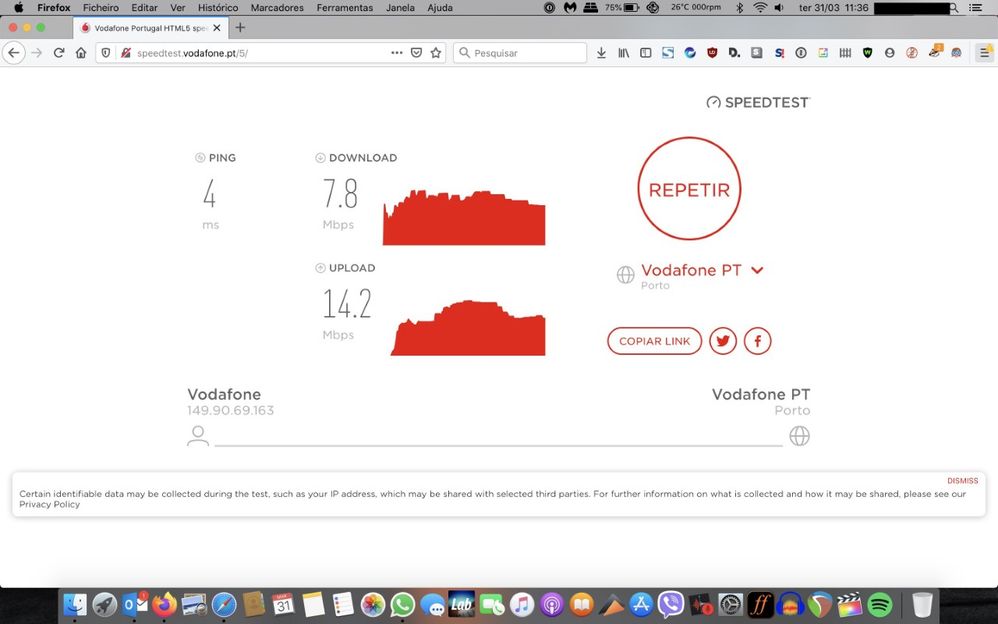Open the Library icon in Firefox toolbar
This screenshot has height=624, width=998.
click(x=624, y=53)
